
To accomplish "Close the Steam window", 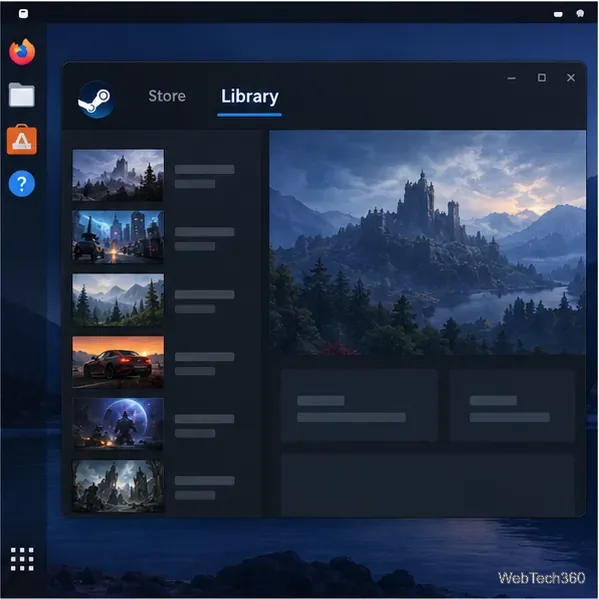I will click(571, 78).
